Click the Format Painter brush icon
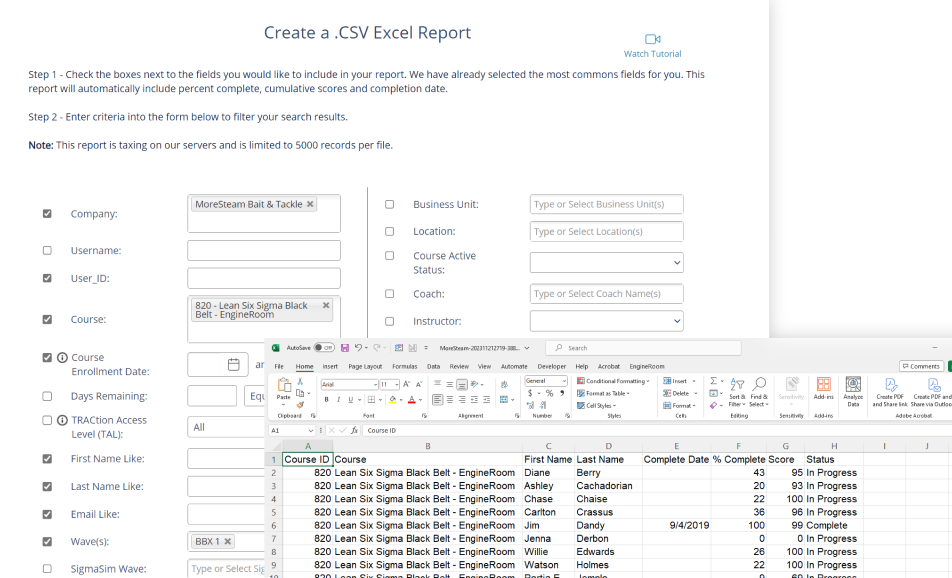This screenshot has width=952, height=578. click(x=300, y=405)
